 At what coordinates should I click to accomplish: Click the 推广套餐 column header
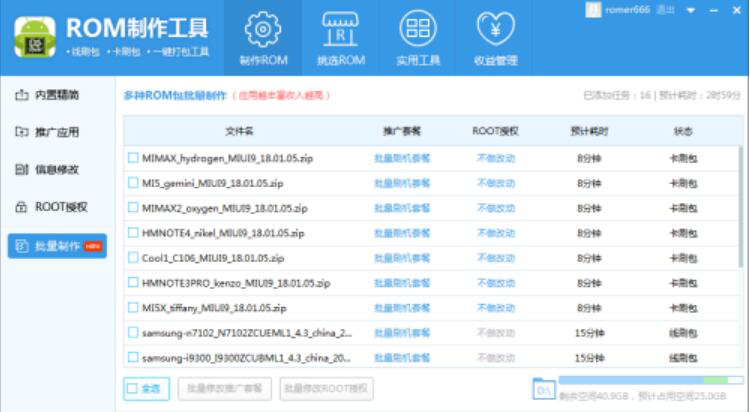click(x=402, y=131)
